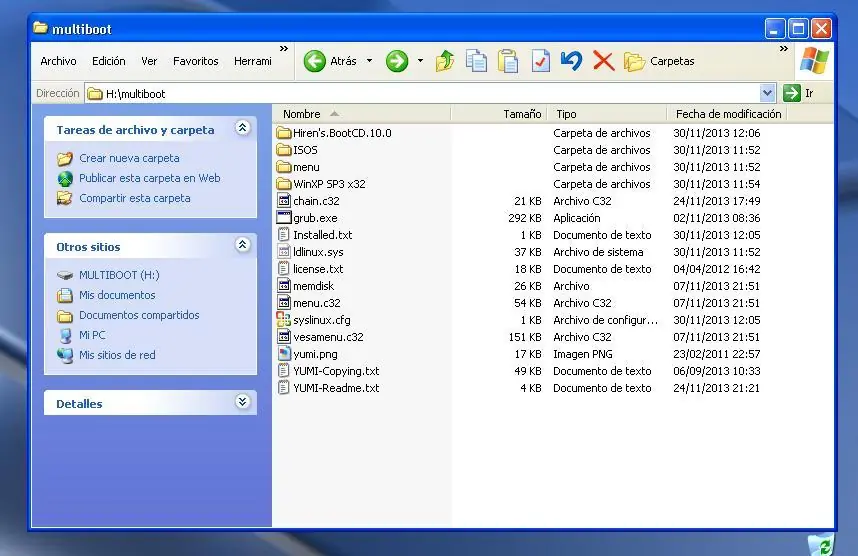
Task: Click the green Forward arrow button
Action: click(397, 61)
